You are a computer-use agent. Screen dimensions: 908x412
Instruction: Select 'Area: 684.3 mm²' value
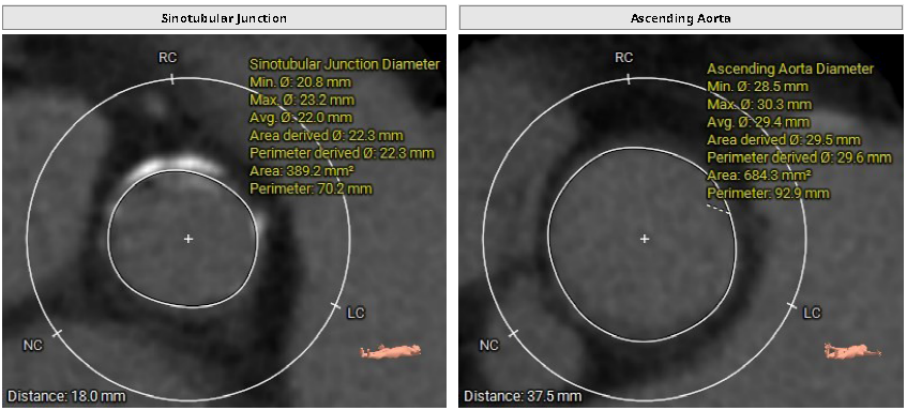click(758, 175)
